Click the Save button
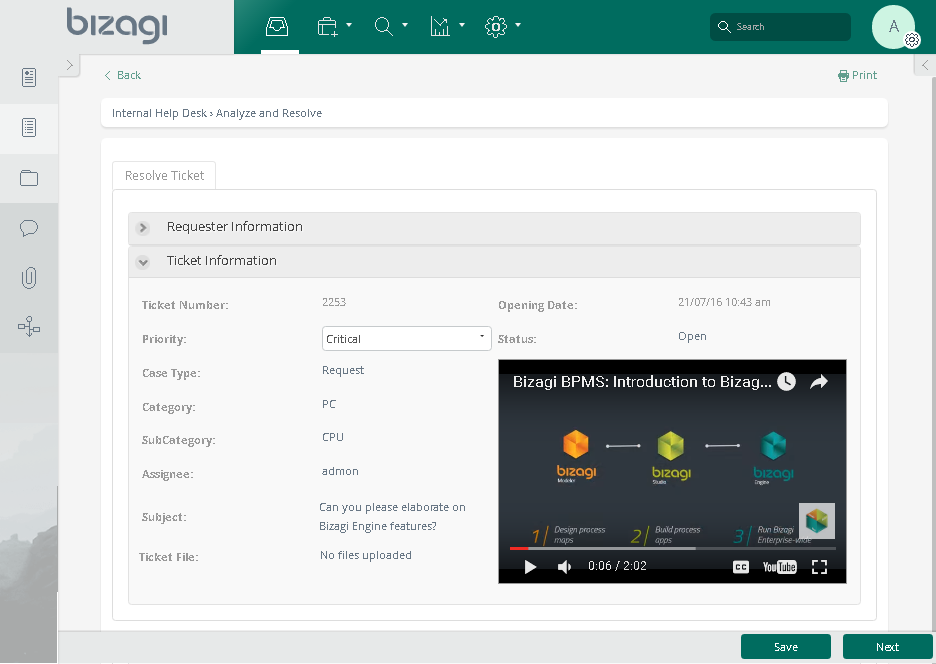The image size is (936, 664). pyautogui.click(x=786, y=647)
